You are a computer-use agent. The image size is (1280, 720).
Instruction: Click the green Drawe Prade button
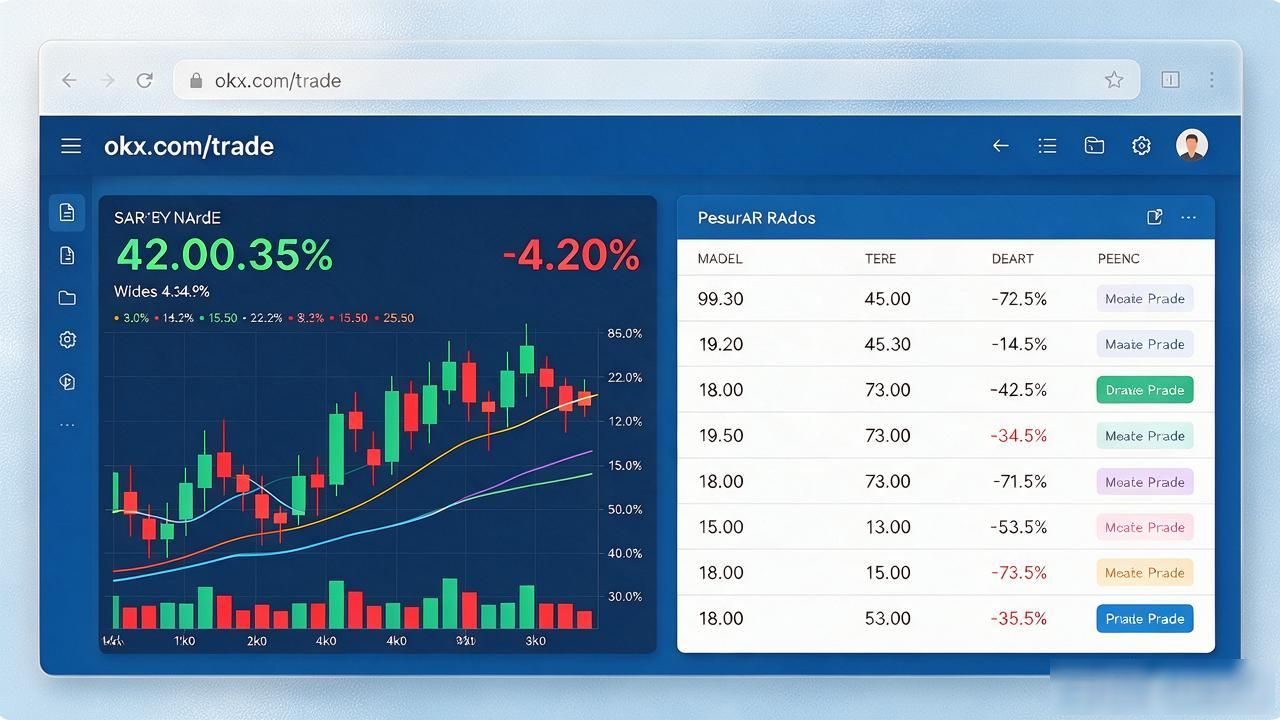point(1145,390)
